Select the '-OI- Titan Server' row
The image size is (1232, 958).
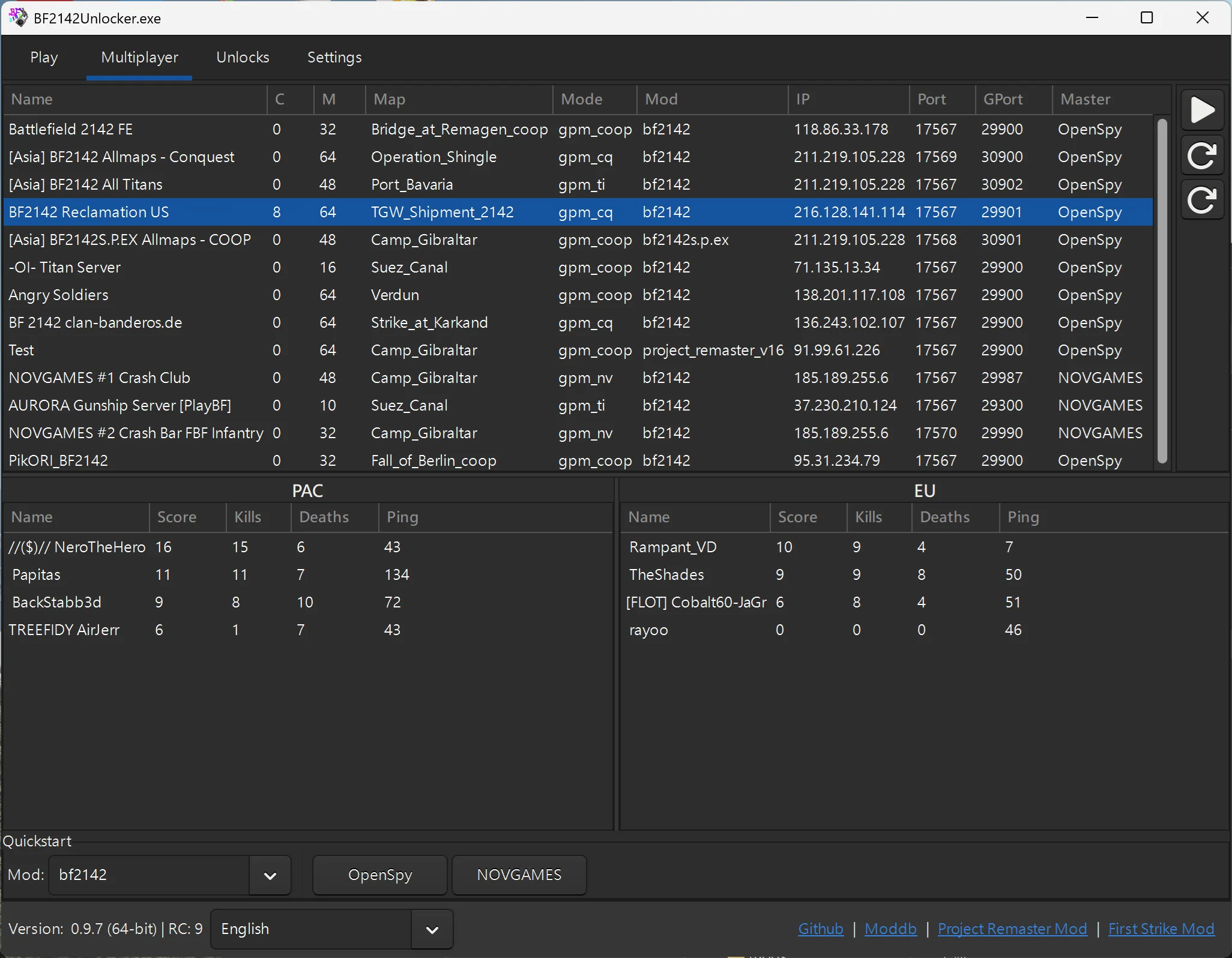(x=578, y=267)
